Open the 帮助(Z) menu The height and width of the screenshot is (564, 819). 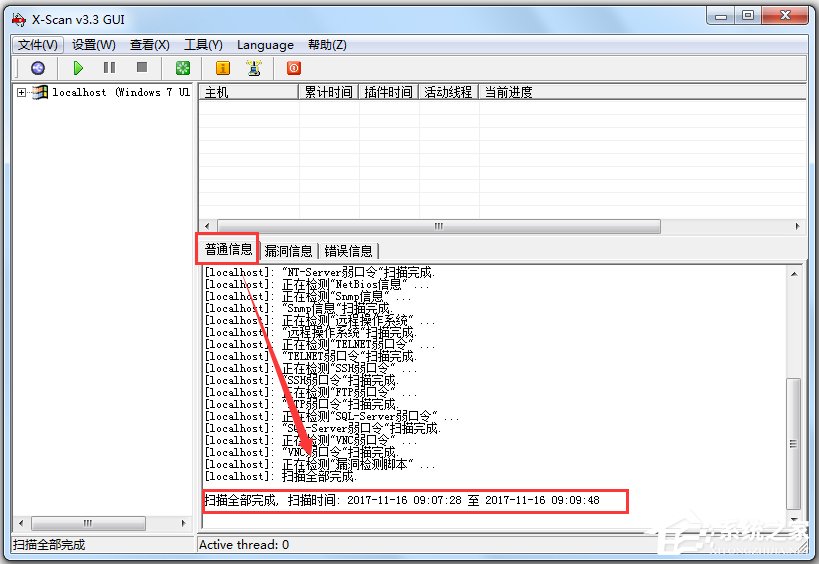click(x=327, y=45)
